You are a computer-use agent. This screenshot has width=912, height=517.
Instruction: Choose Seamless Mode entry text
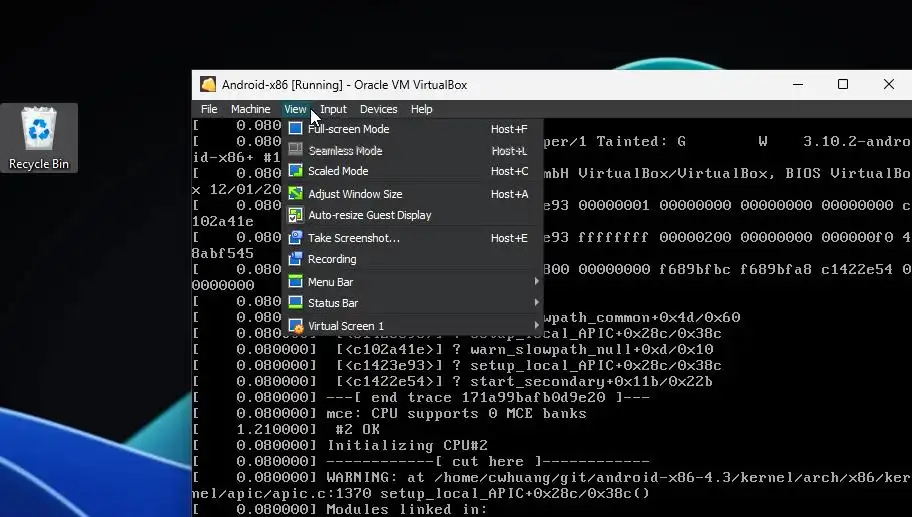pos(345,151)
